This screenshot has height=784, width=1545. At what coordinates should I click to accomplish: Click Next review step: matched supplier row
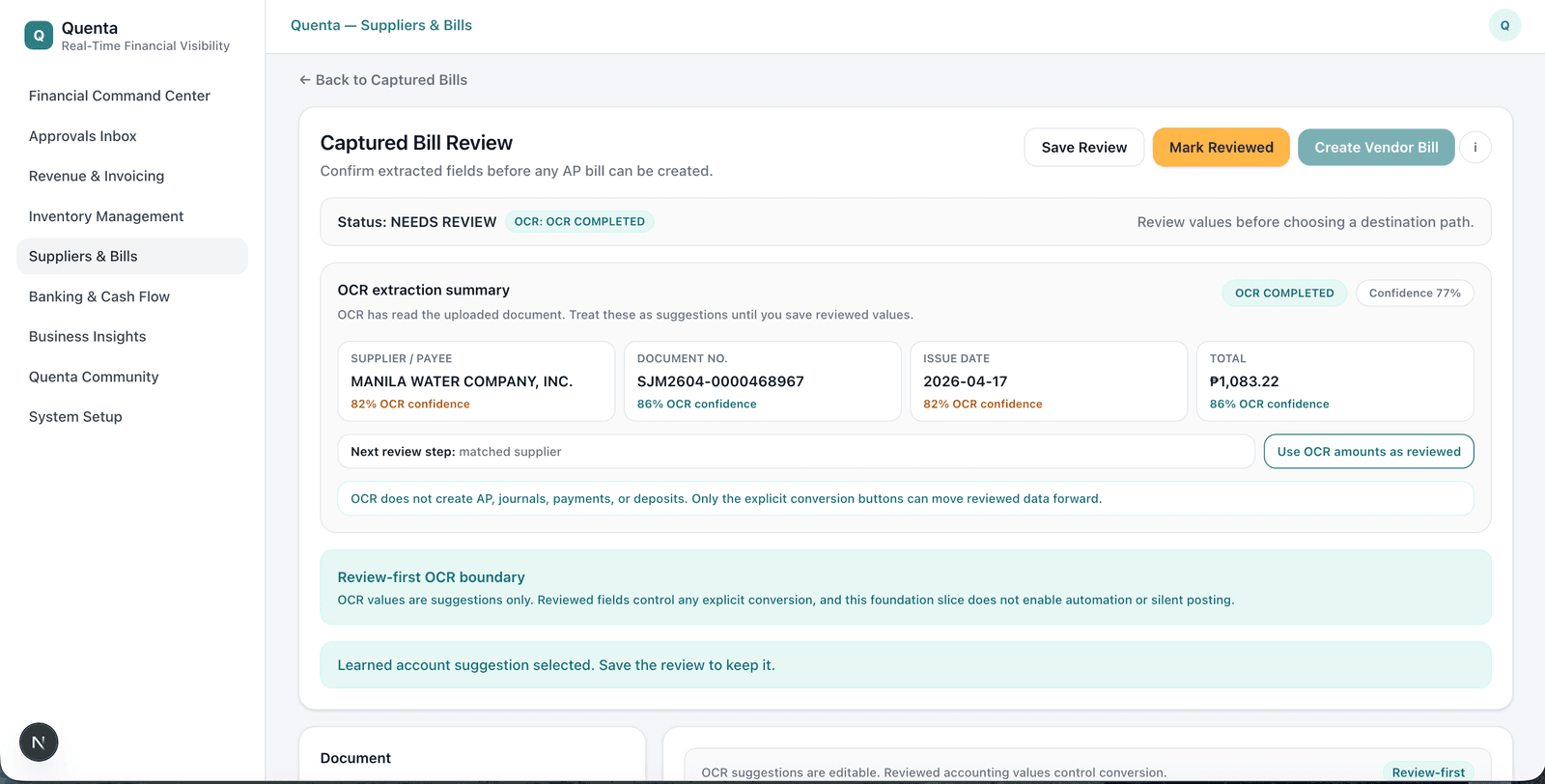[x=797, y=452]
